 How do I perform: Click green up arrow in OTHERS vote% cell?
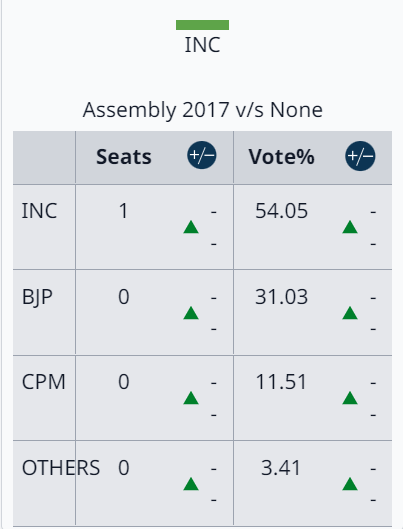point(350,483)
